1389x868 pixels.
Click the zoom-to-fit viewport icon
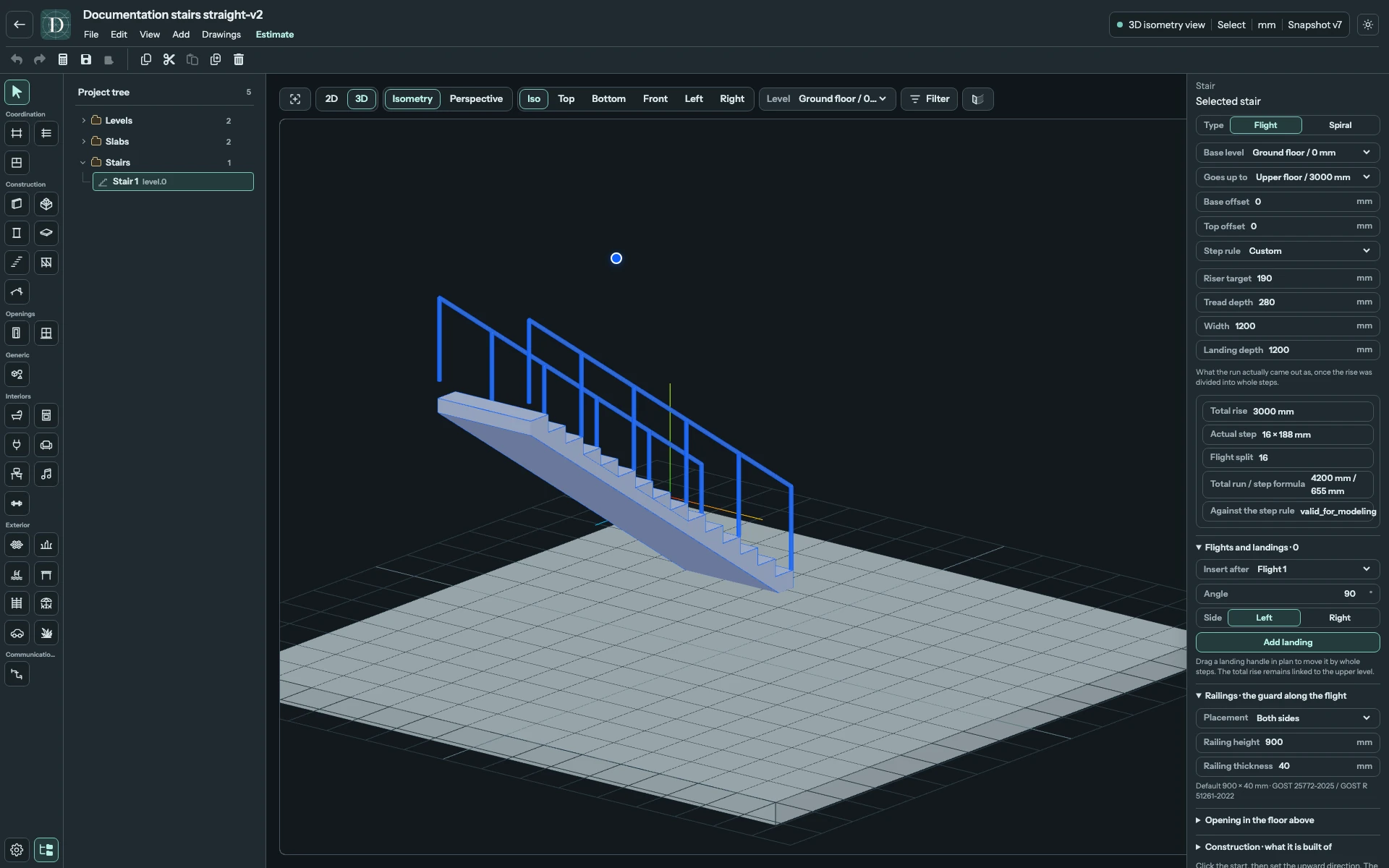point(295,99)
